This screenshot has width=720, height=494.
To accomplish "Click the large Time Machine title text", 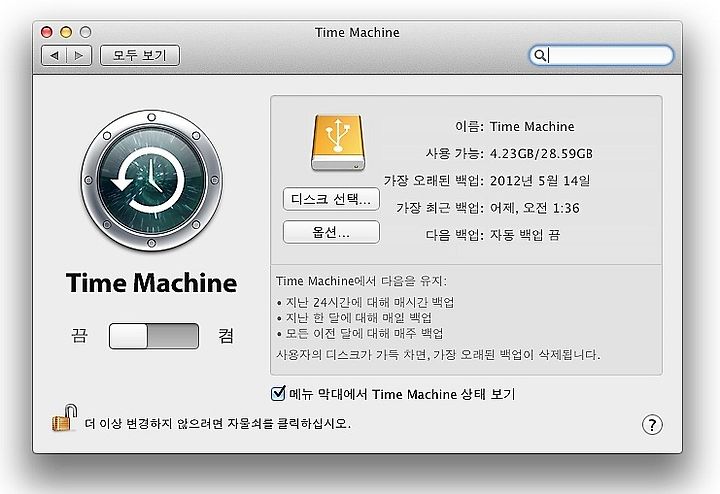I will coord(152,283).
